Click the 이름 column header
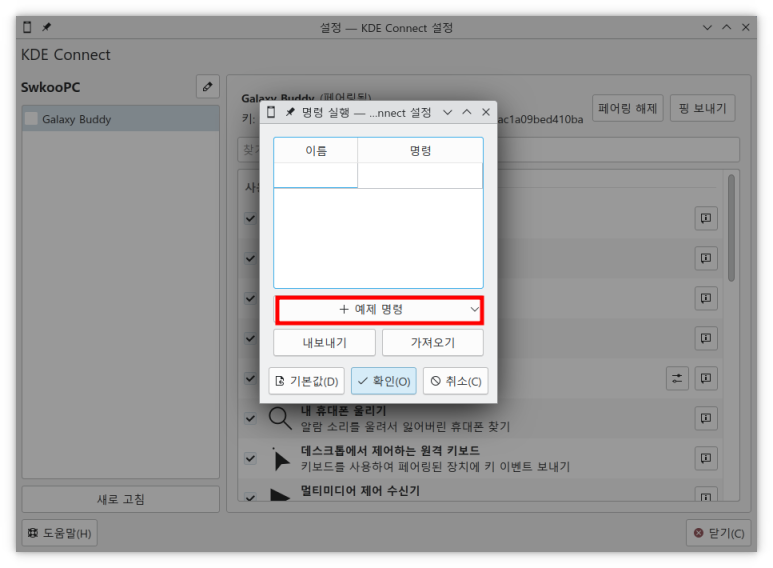 coord(316,150)
